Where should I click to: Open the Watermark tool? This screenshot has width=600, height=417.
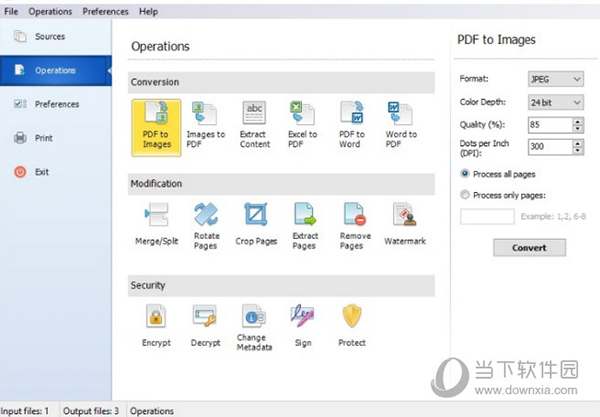tap(405, 225)
